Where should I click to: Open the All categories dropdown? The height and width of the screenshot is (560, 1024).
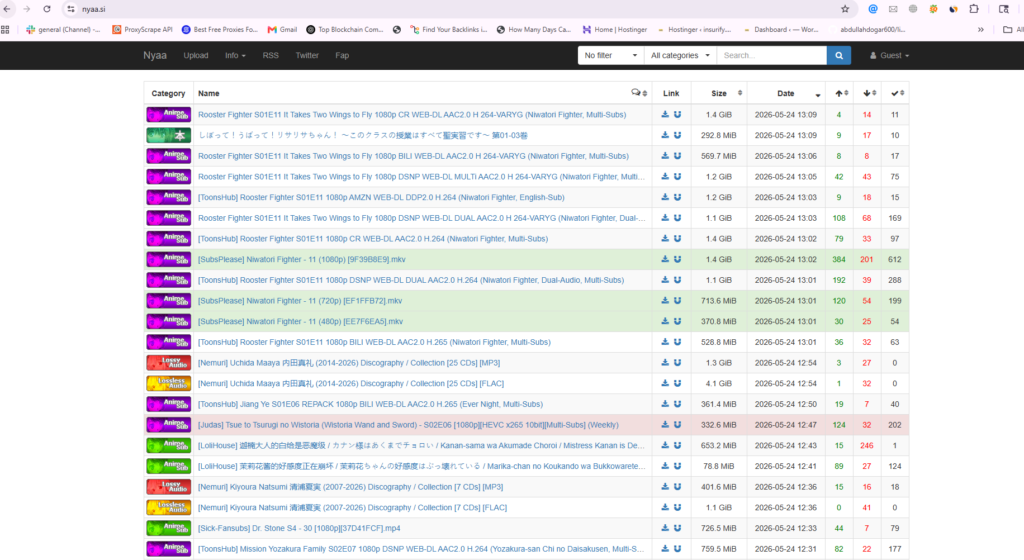680,55
